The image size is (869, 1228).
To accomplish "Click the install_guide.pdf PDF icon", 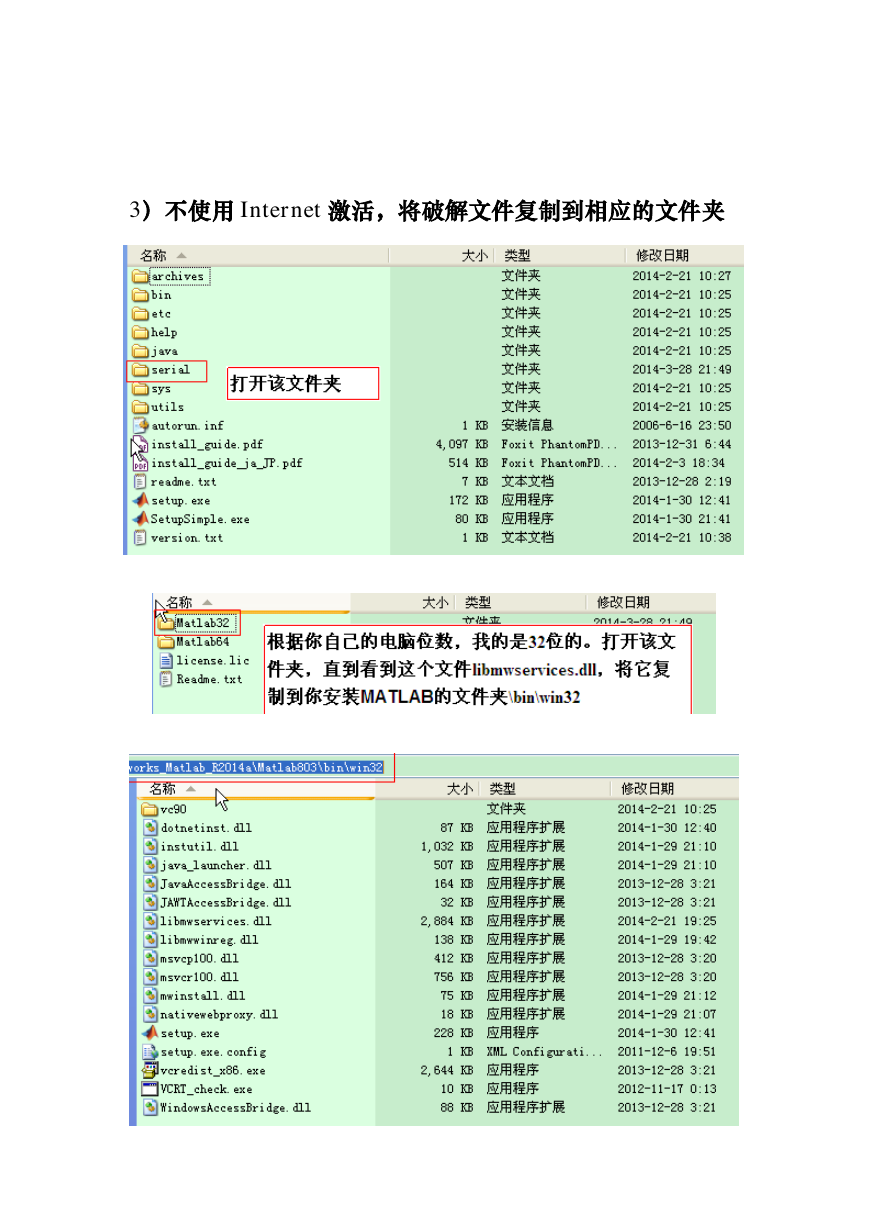I will tap(140, 444).
